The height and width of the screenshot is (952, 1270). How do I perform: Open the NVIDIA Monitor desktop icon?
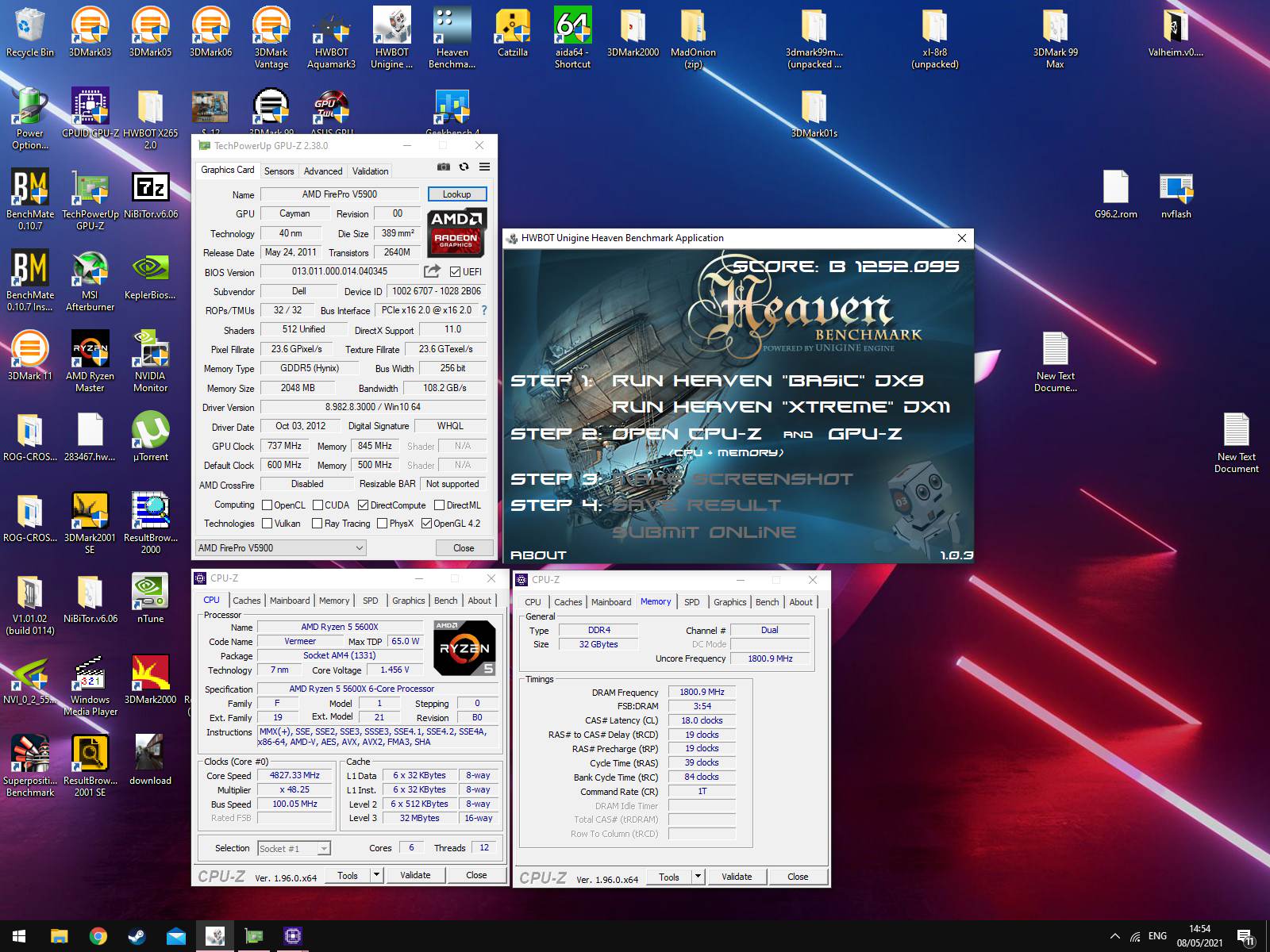pyautogui.click(x=151, y=363)
